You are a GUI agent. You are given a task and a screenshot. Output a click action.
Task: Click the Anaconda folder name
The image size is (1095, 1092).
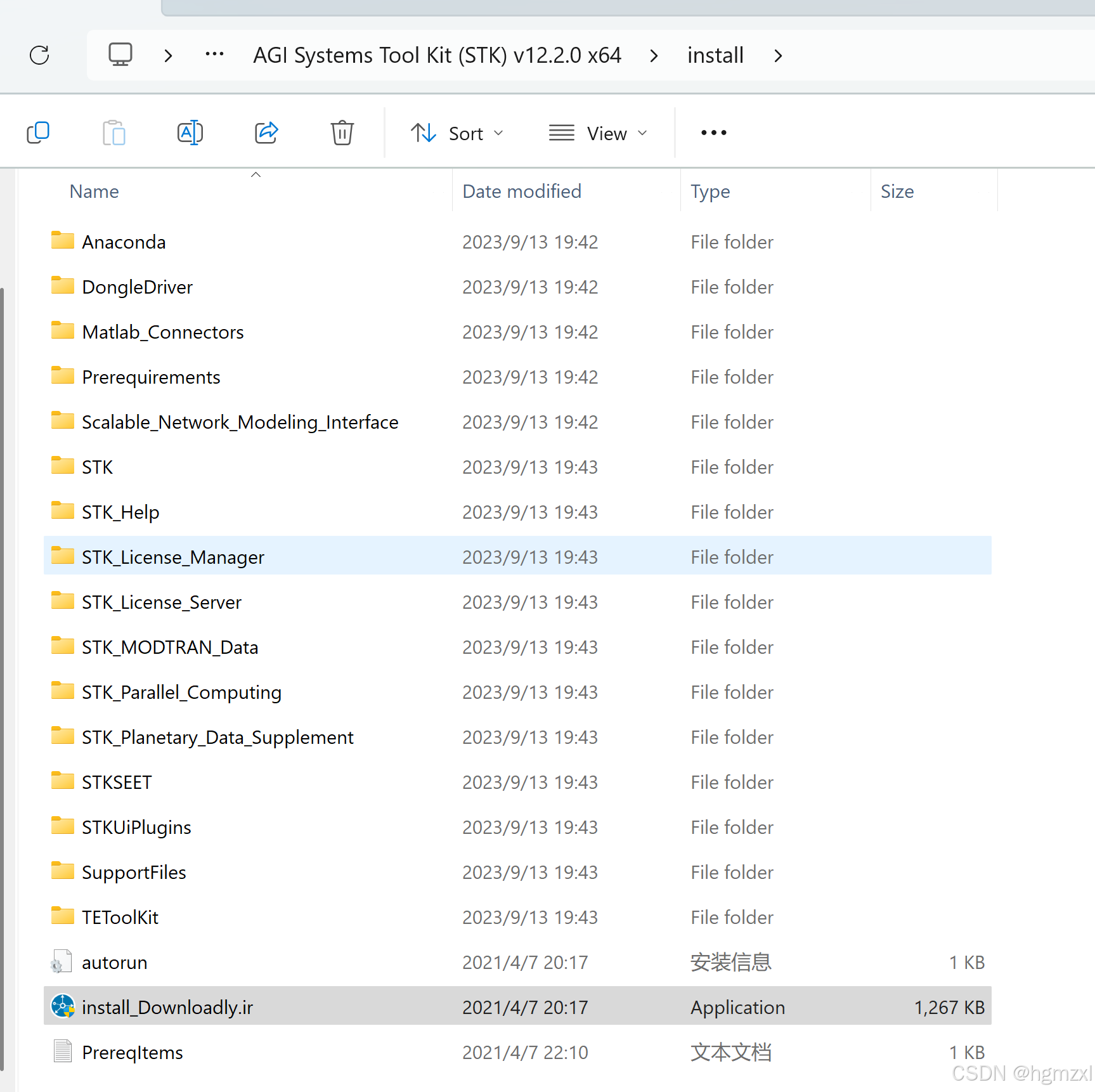[124, 242]
